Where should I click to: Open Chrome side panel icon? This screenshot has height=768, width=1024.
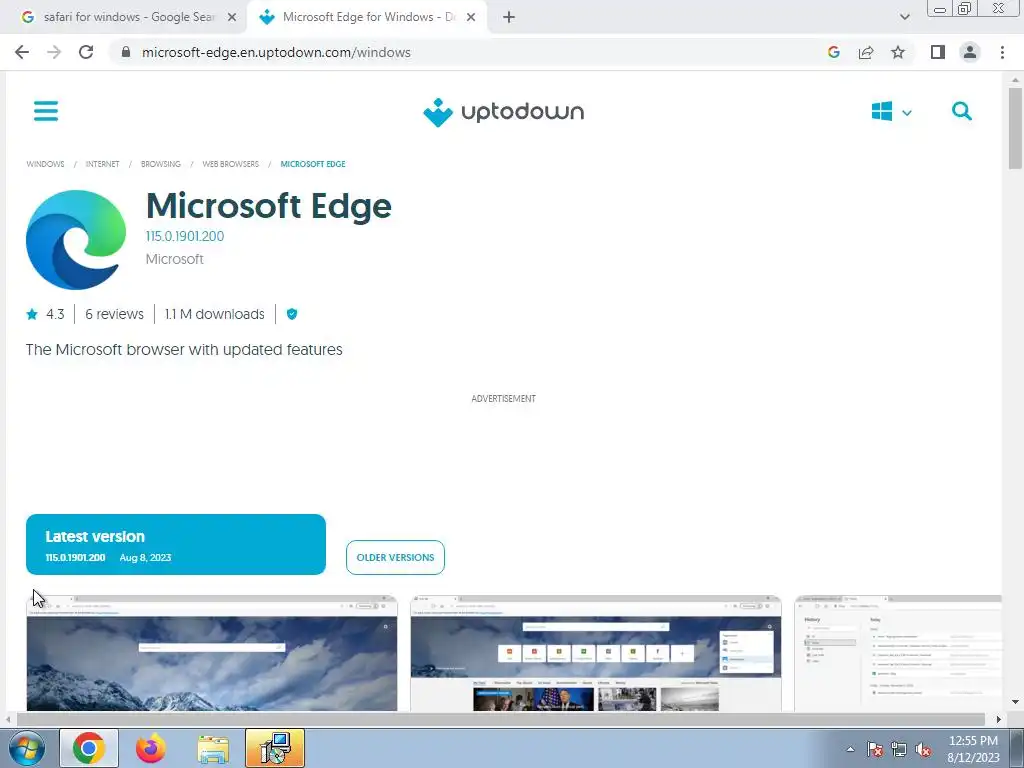click(938, 52)
